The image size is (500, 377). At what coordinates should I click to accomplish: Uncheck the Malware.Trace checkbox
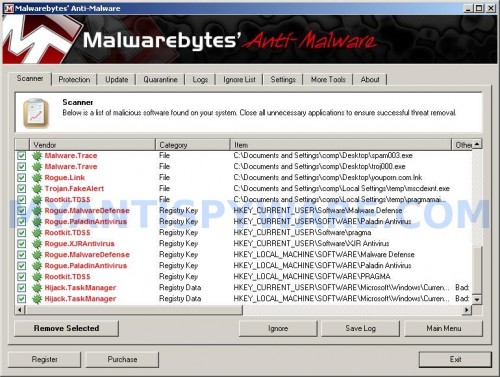[22, 156]
